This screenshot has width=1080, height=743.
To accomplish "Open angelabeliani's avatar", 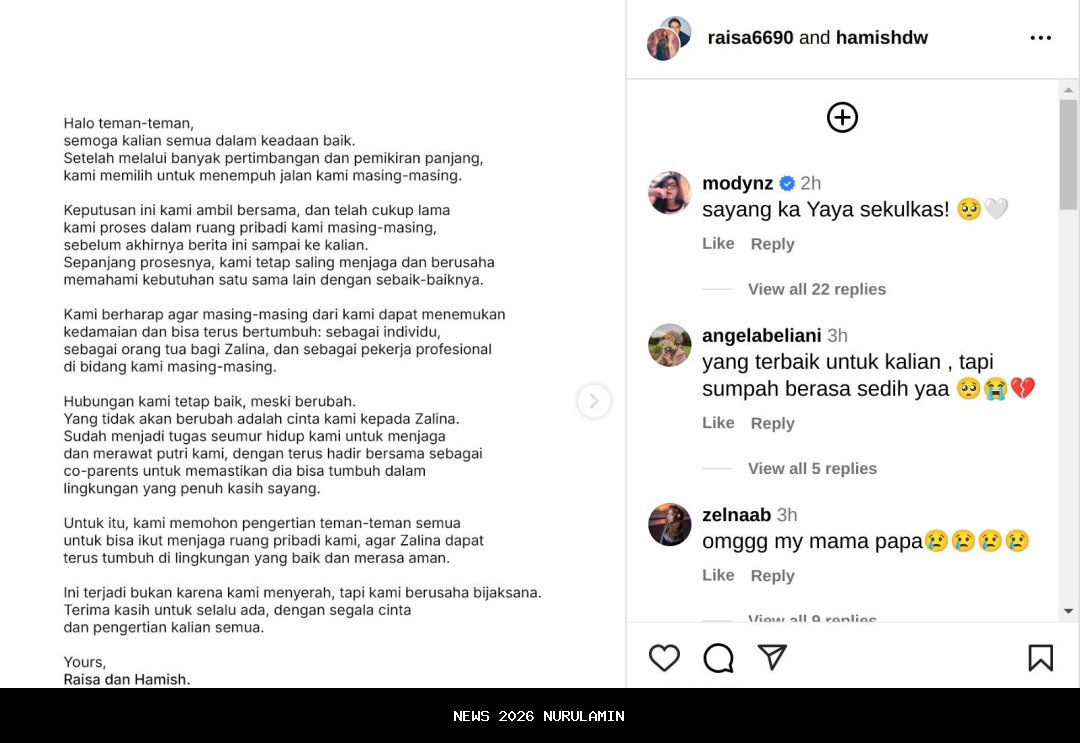I will tap(669, 345).
